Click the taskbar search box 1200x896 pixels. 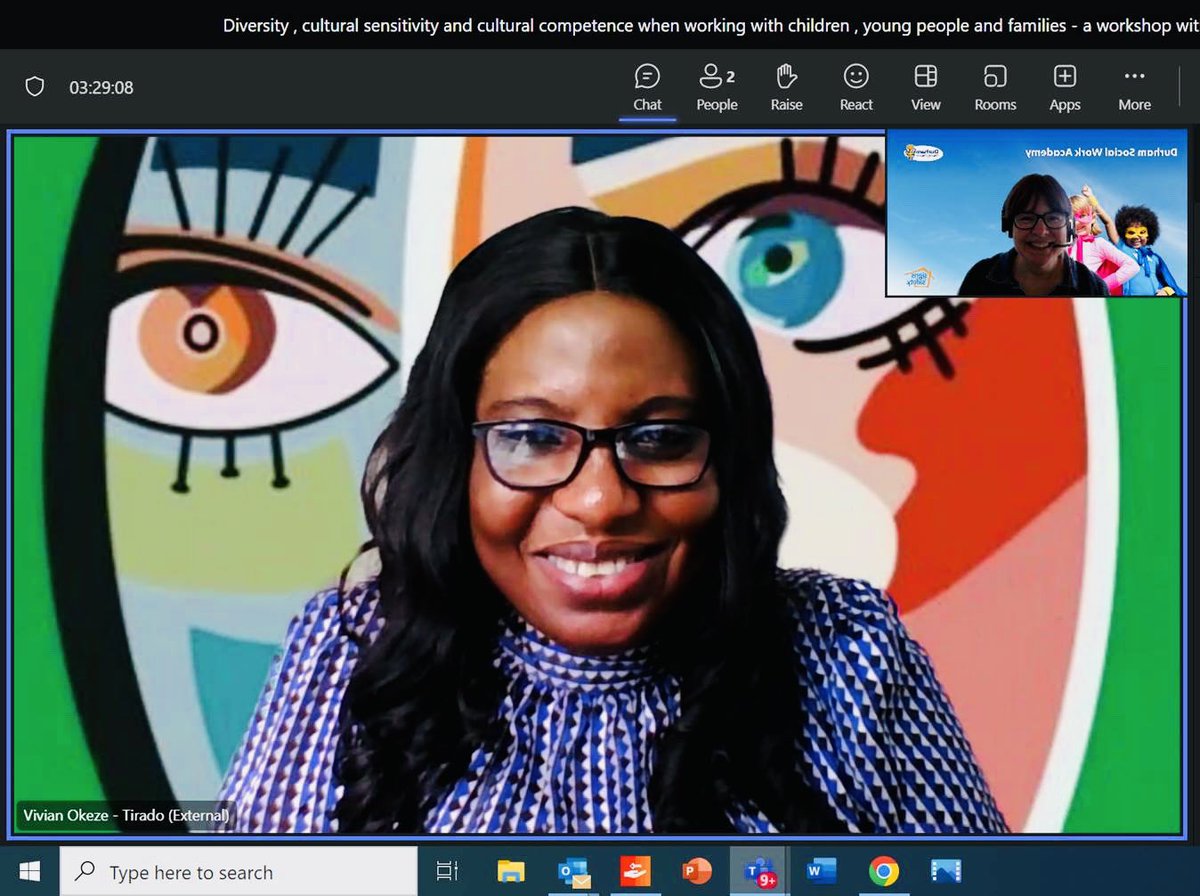[x=239, y=872]
